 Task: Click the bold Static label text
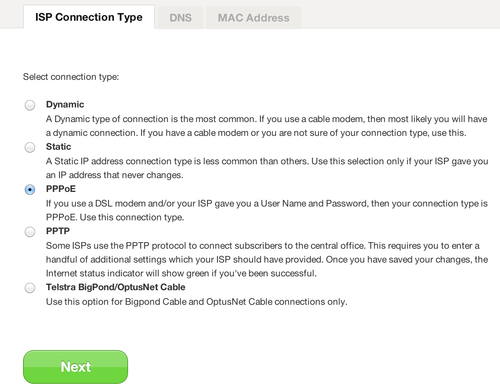pos(58,147)
